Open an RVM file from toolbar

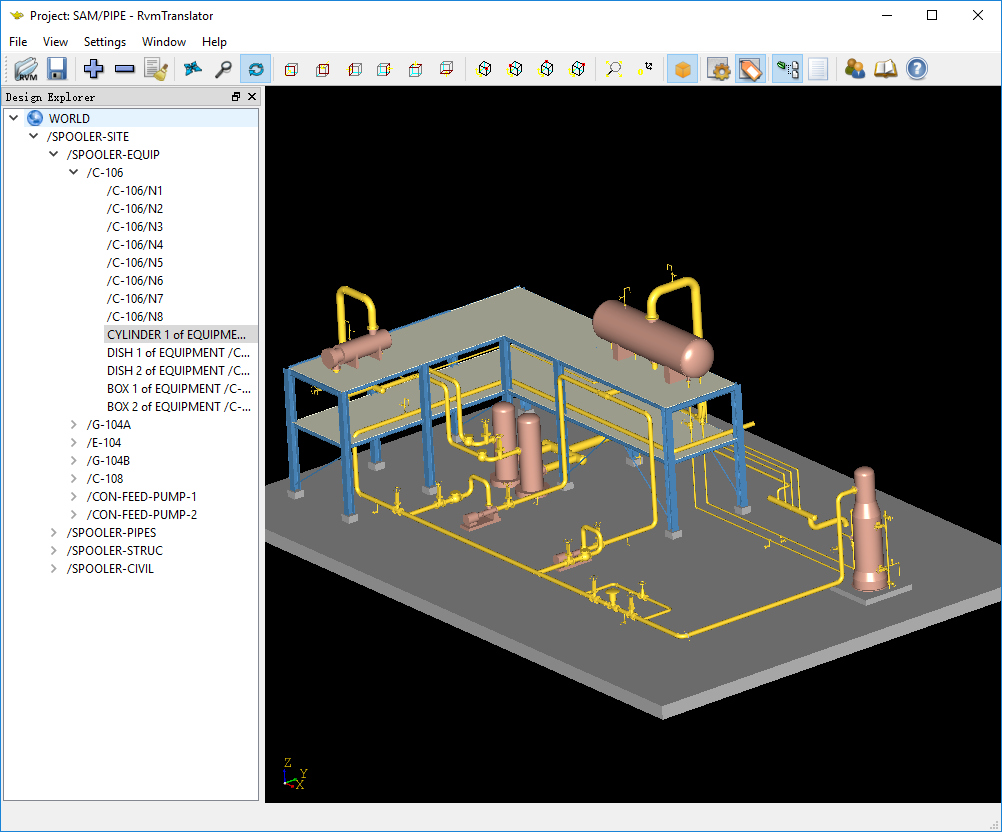coord(26,69)
